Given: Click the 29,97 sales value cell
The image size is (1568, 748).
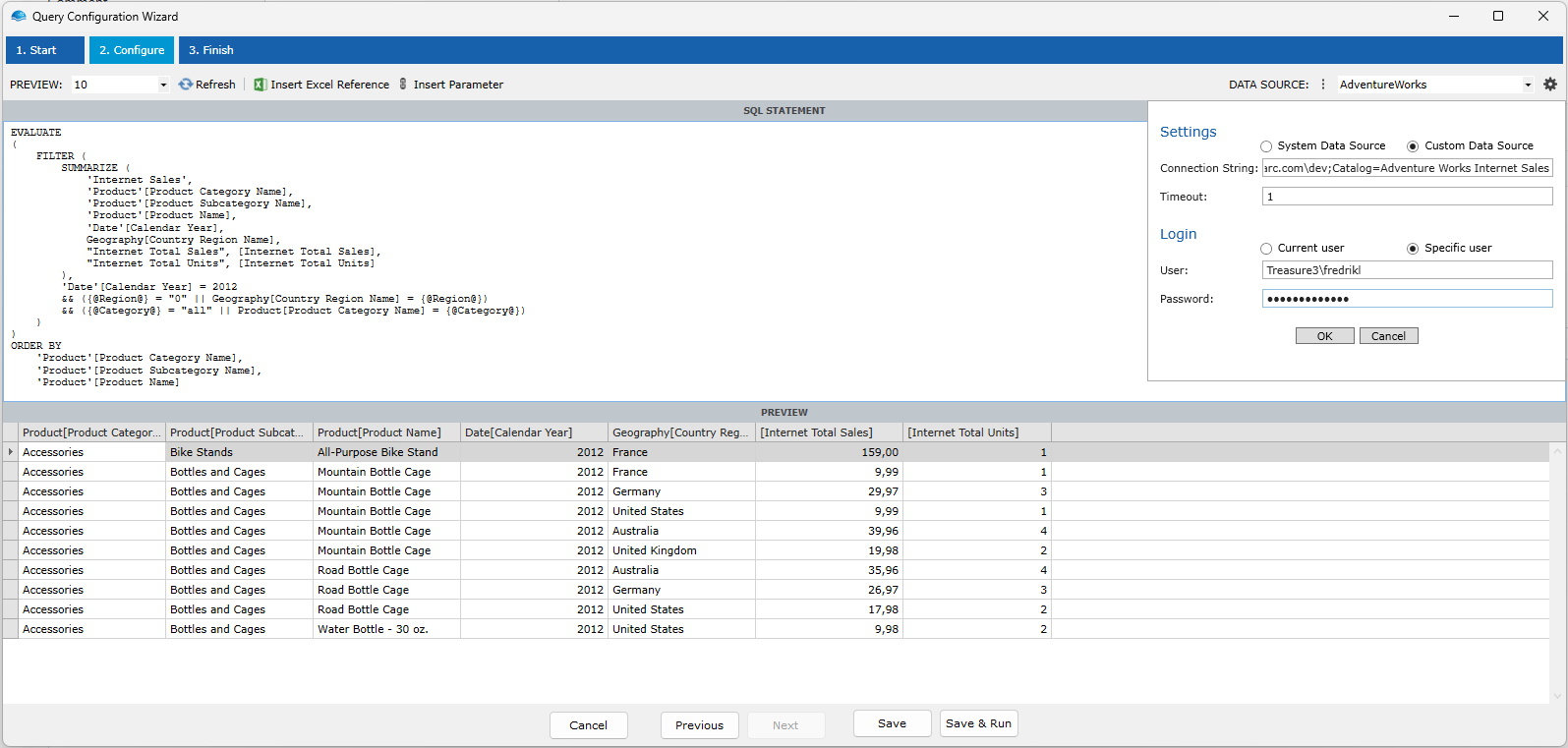Looking at the screenshot, I should 830,491.
